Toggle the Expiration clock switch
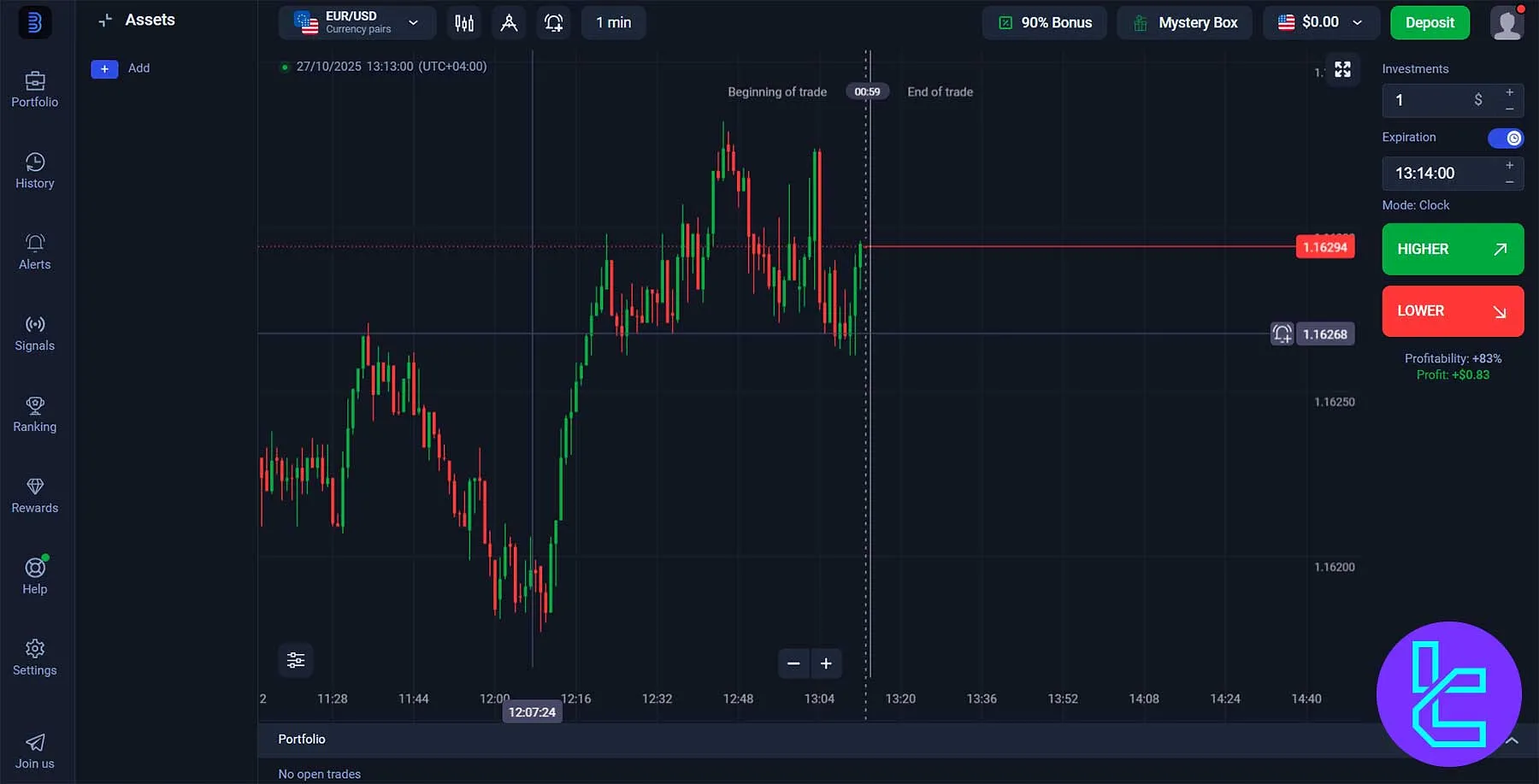 (1505, 138)
